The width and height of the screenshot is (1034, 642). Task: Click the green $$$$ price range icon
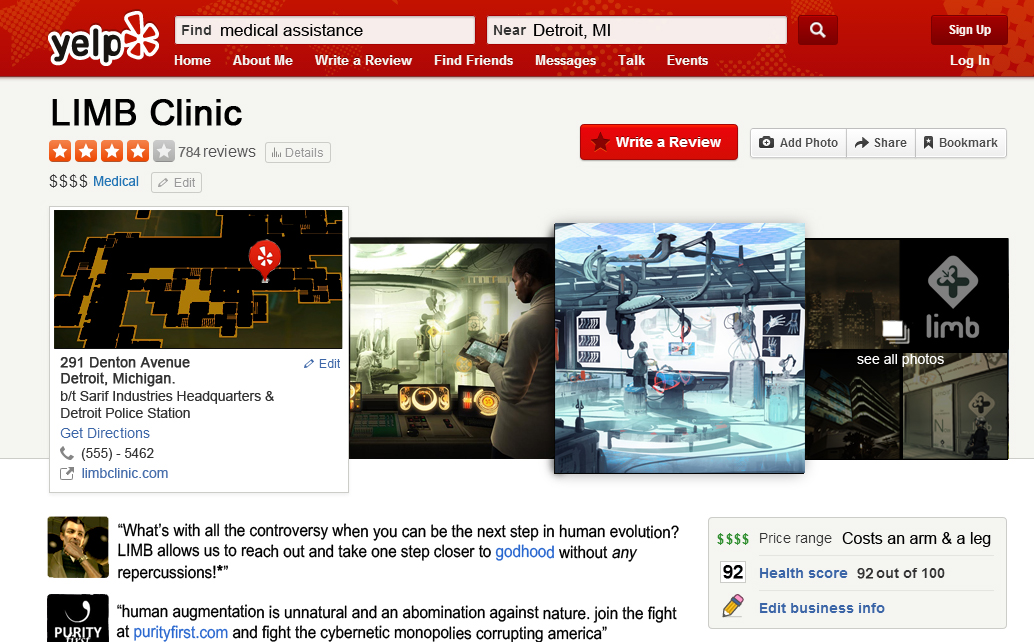click(x=733, y=539)
